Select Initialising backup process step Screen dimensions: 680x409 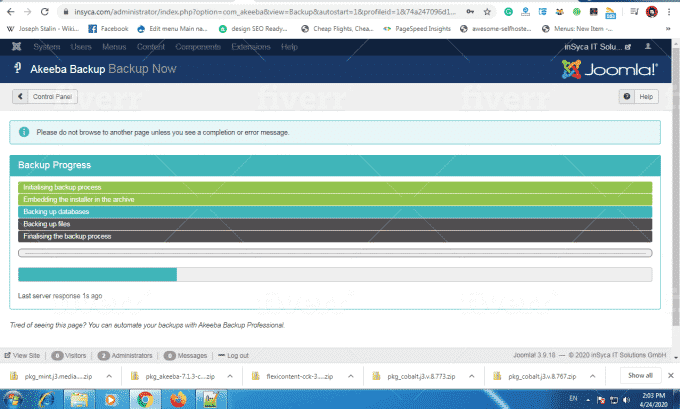[x=335, y=187]
